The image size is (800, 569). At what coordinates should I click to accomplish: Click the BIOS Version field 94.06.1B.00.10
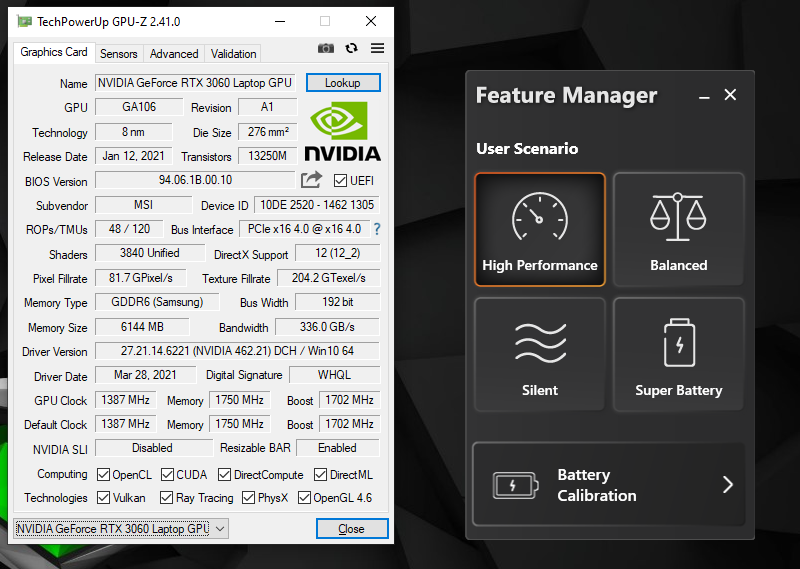[x=195, y=180]
